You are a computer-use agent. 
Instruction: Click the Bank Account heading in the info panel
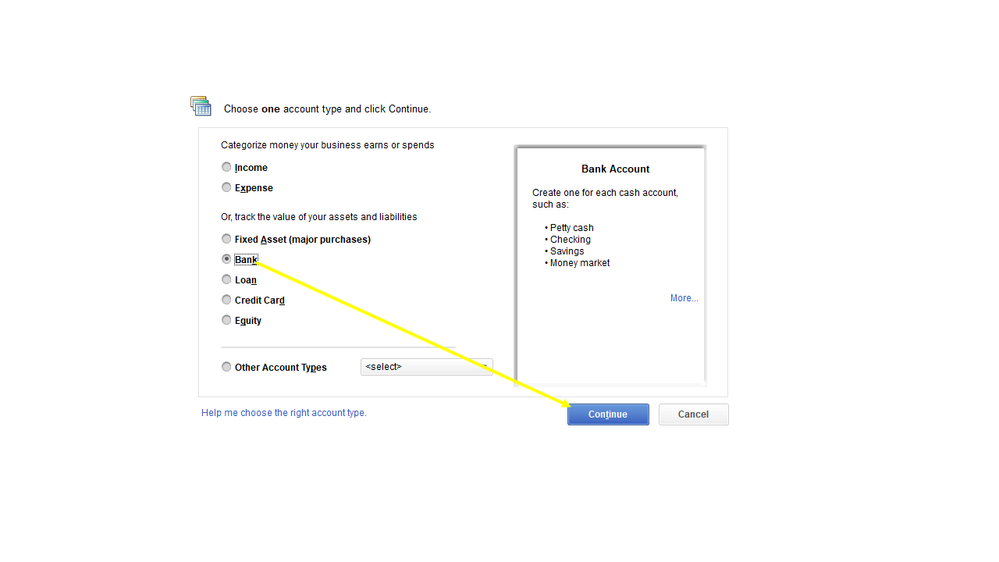tap(615, 169)
